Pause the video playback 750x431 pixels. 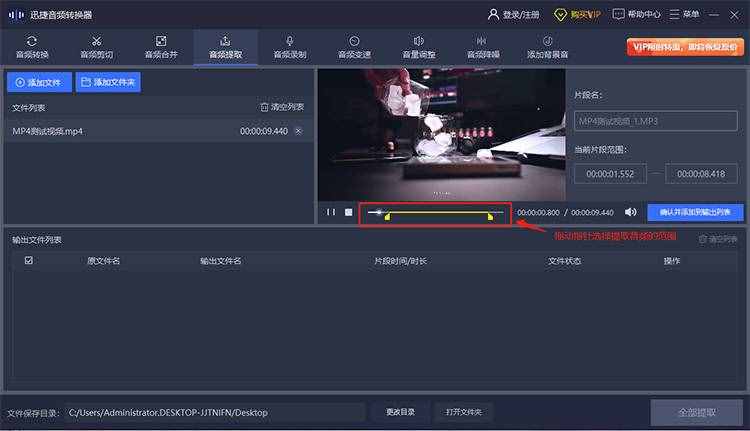coord(331,212)
